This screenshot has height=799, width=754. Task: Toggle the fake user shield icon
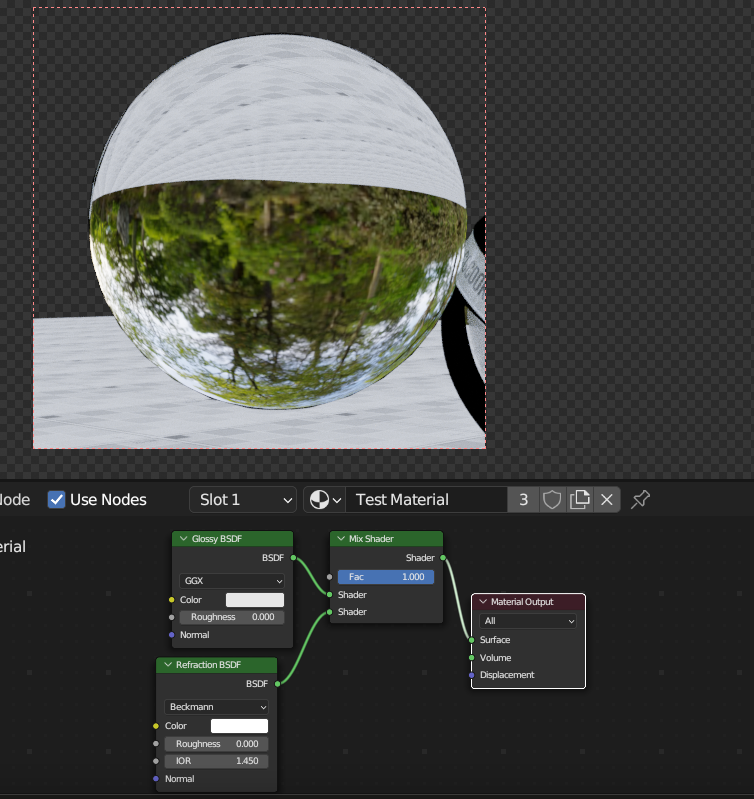point(552,500)
